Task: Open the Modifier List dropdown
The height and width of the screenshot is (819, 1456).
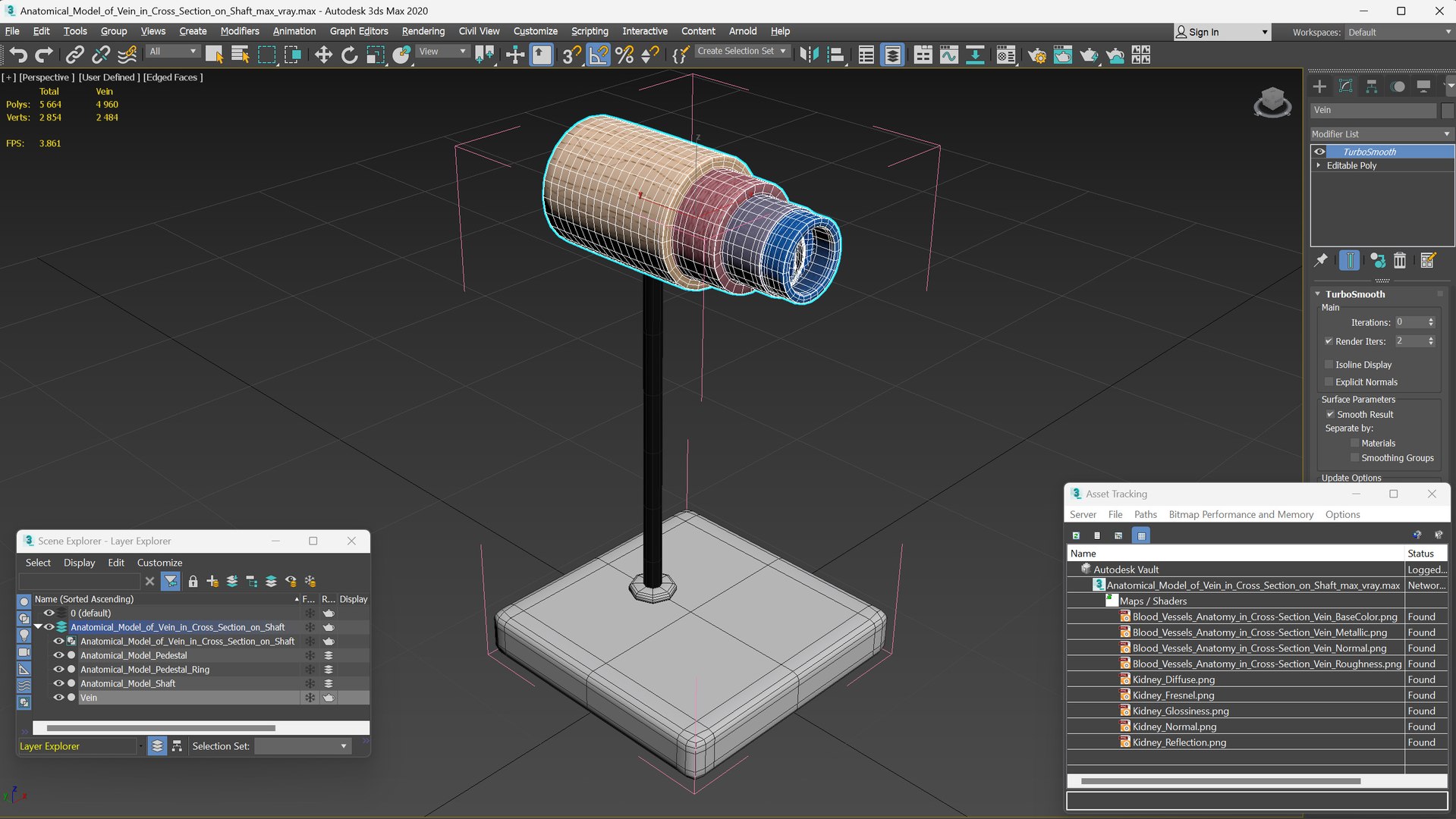Action: click(x=1381, y=133)
